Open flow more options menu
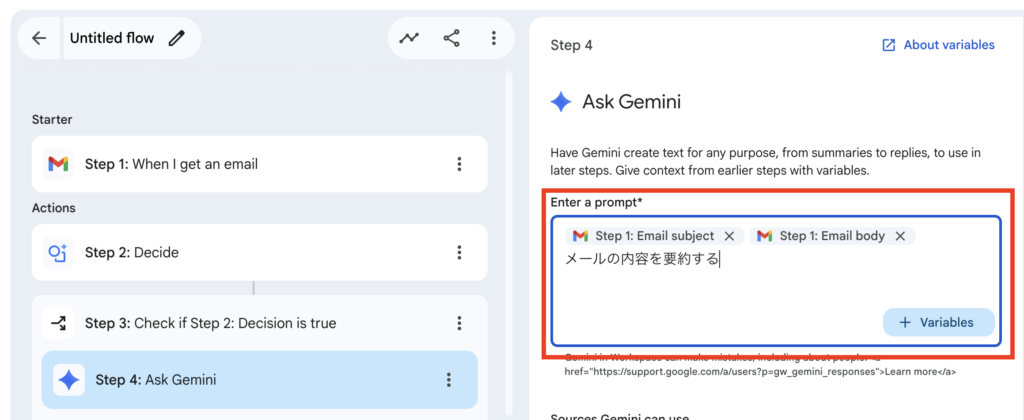The image size is (1024, 420). coord(494,38)
